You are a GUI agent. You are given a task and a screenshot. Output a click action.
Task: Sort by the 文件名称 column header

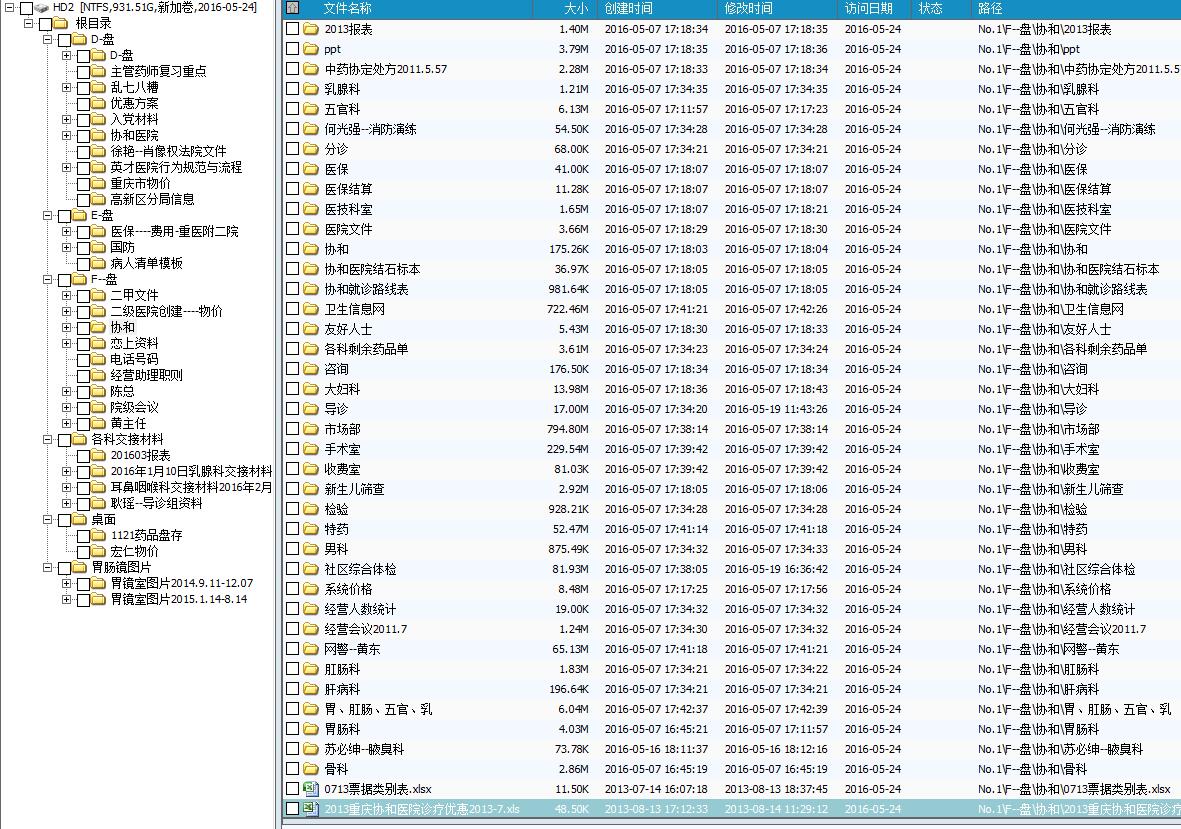(x=348, y=8)
